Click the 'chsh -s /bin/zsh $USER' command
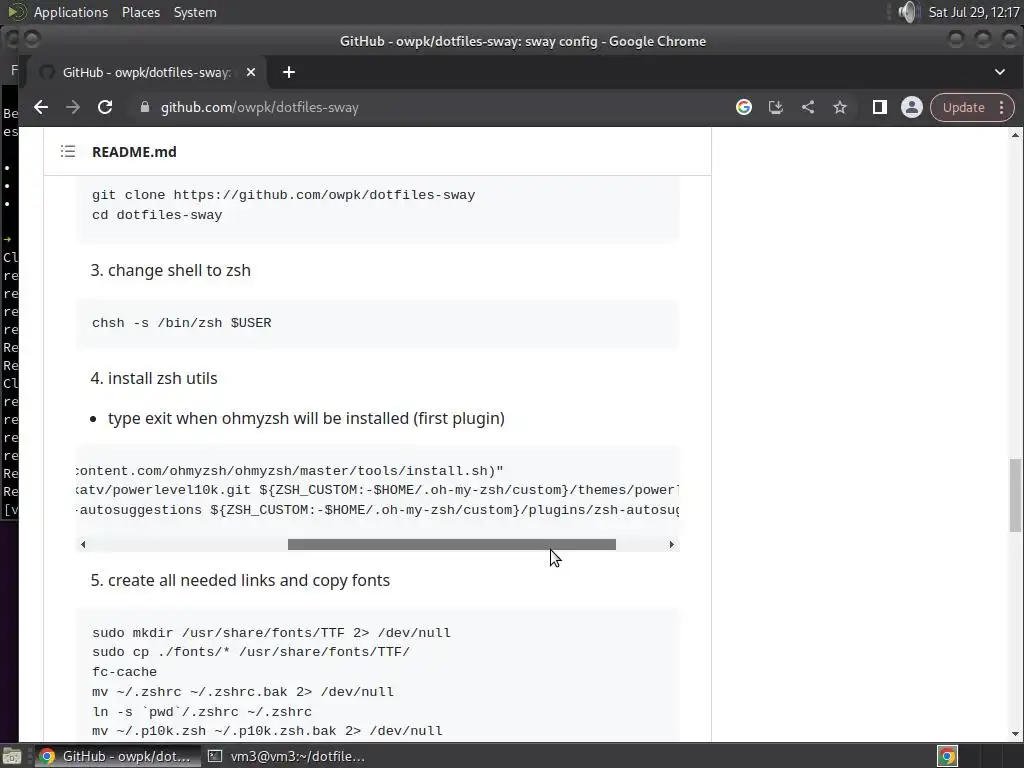 coord(182,323)
